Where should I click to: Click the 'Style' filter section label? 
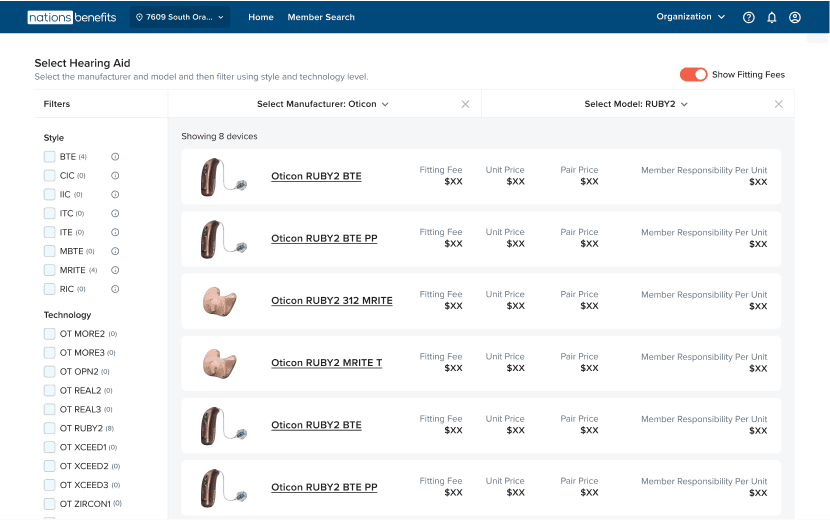53,138
